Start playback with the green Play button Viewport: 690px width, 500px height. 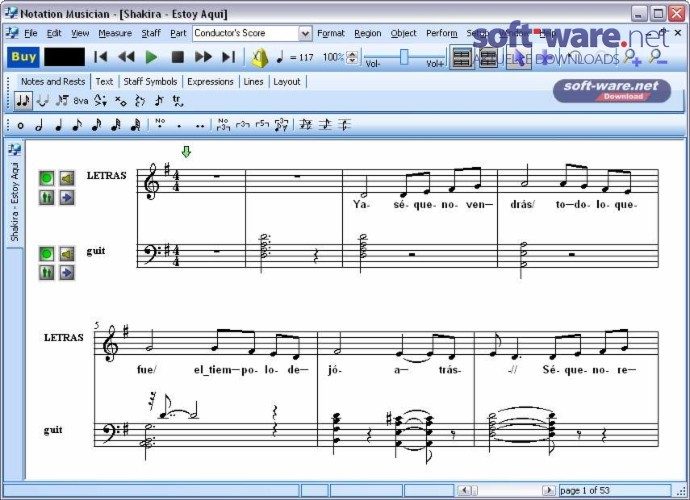151,57
